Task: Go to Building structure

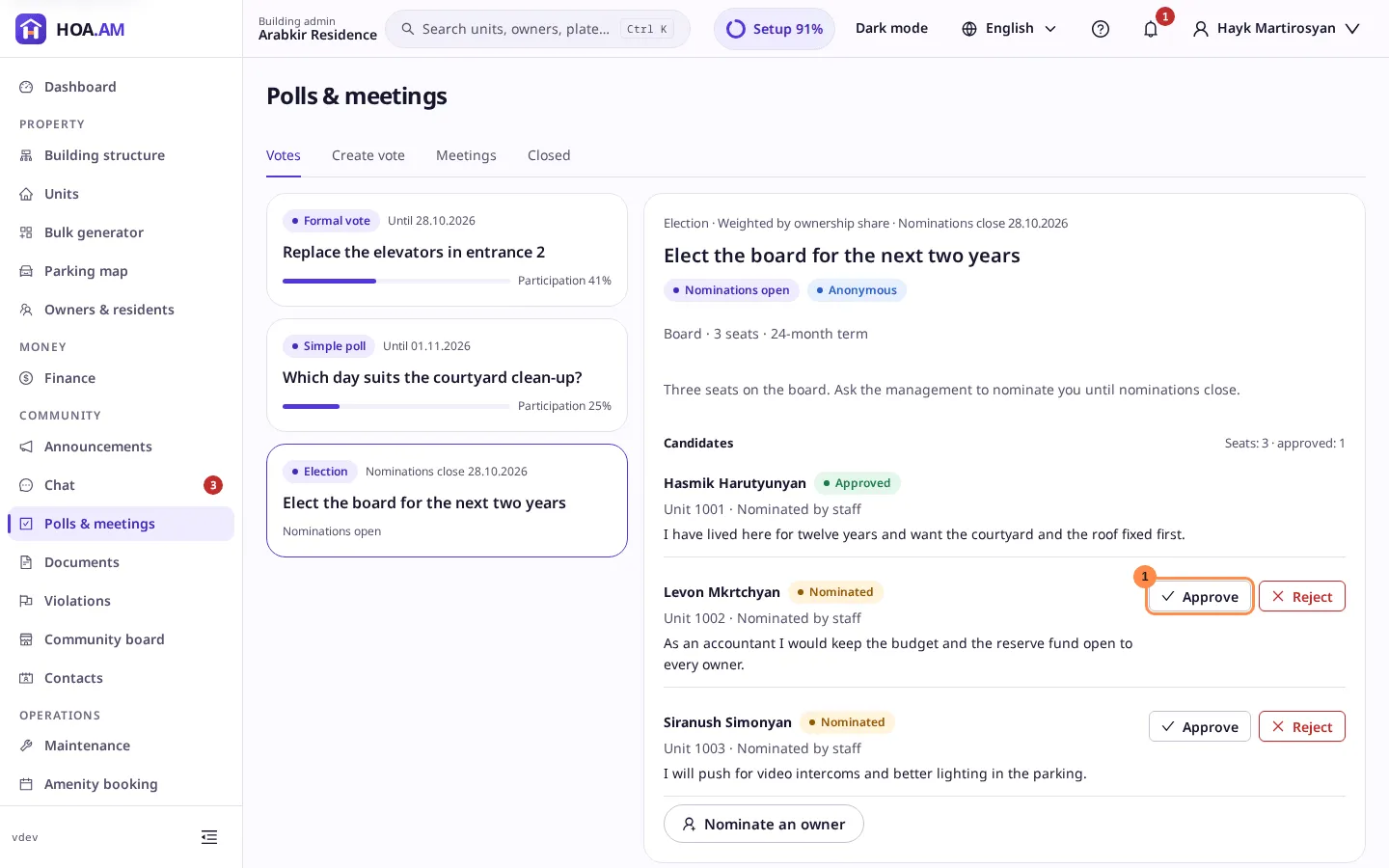Action: coord(121,155)
